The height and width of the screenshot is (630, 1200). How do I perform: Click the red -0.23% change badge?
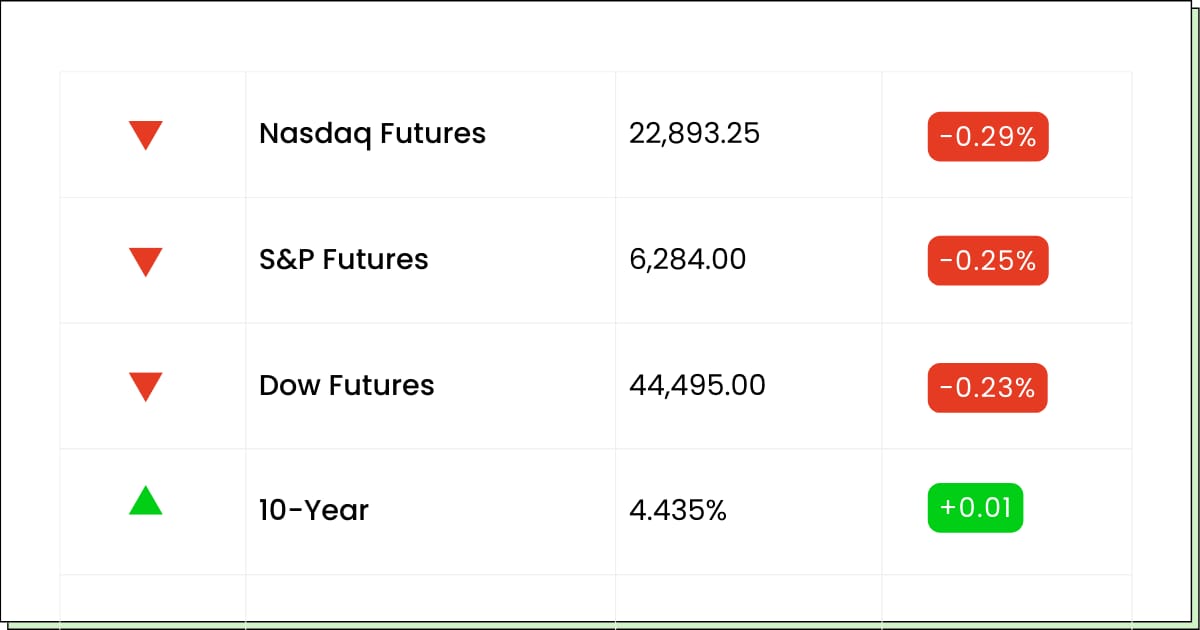[x=987, y=387]
